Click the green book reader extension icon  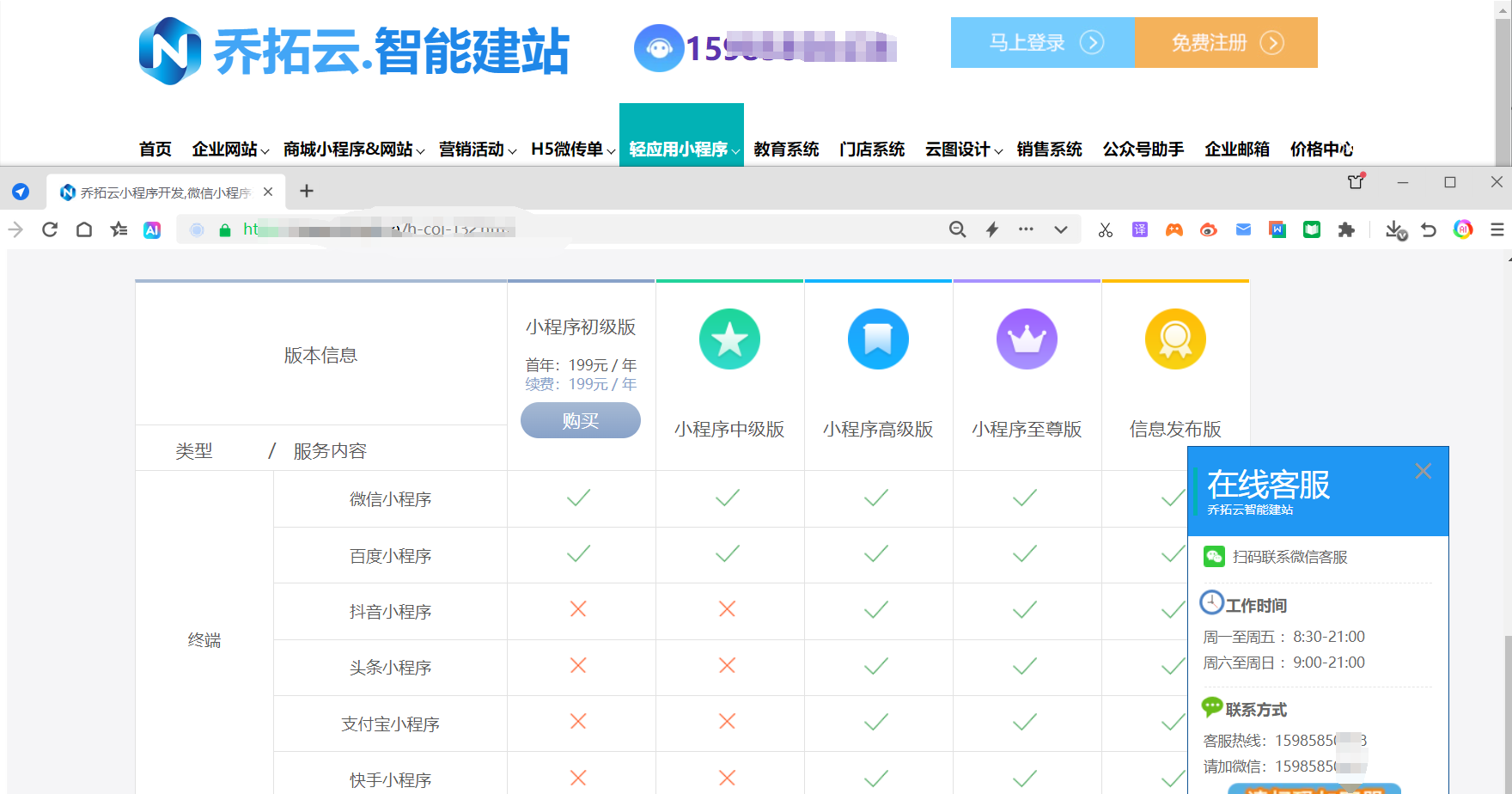click(1312, 229)
